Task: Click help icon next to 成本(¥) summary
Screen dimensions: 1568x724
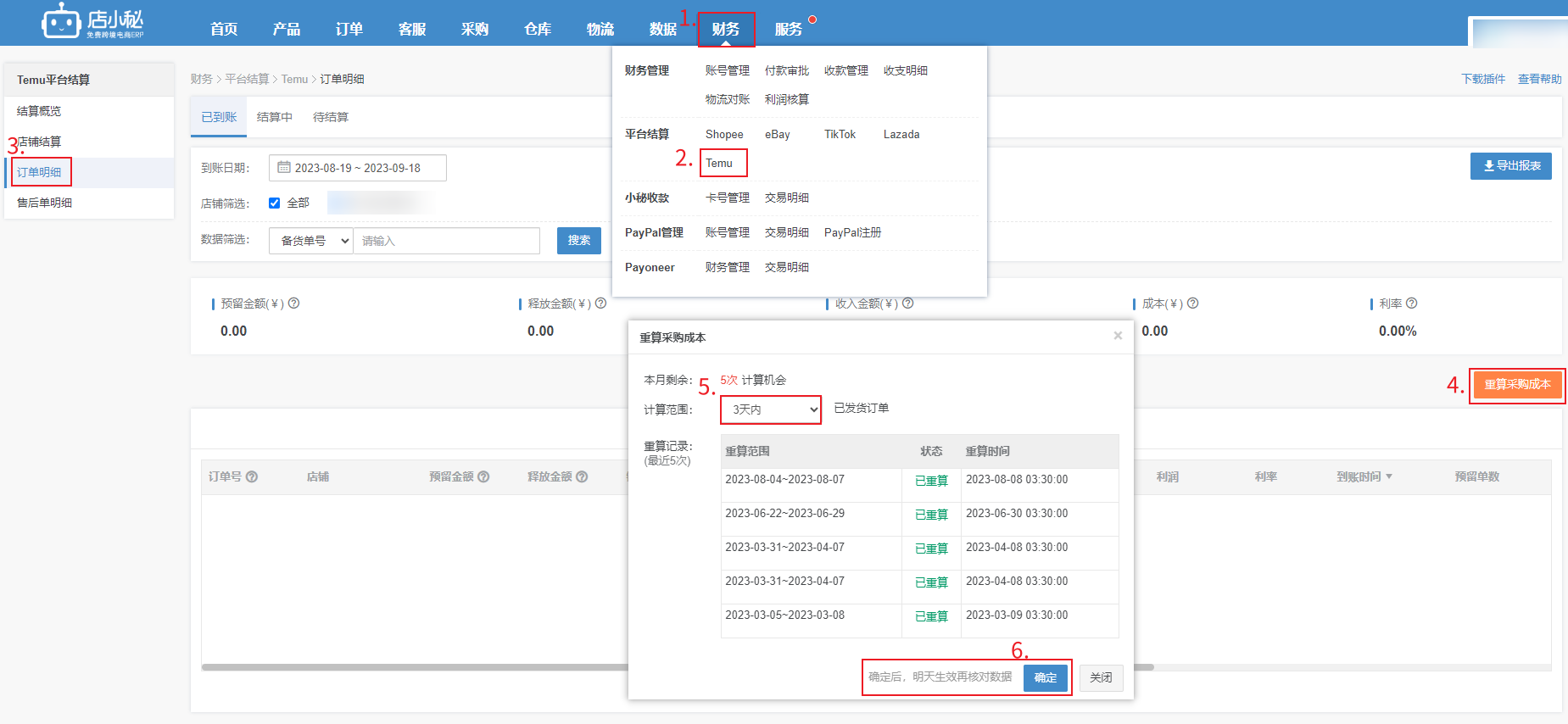Action: point(1193,304)
